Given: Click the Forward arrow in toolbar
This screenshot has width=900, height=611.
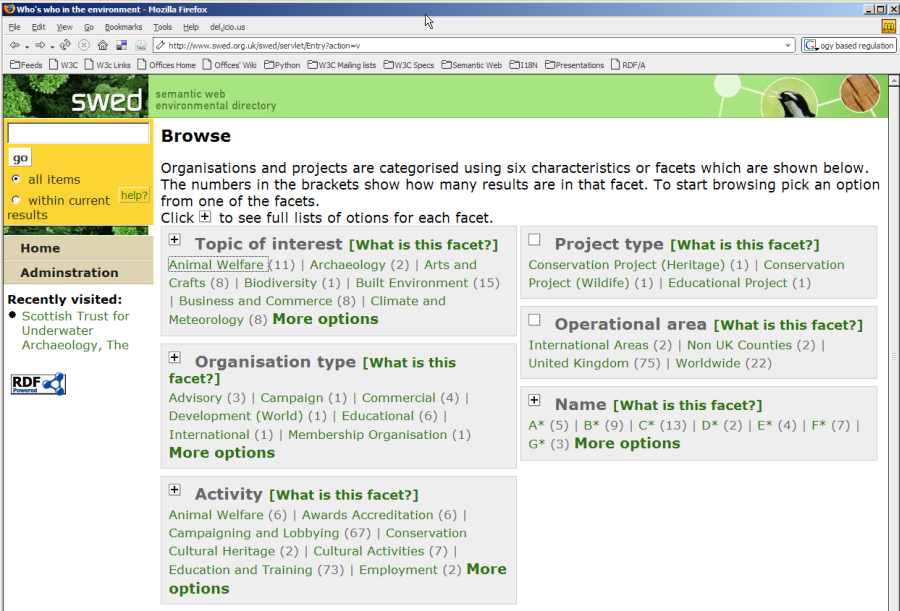Looking at the screenshot, I should pyautogui.click(x=40, y=45).
